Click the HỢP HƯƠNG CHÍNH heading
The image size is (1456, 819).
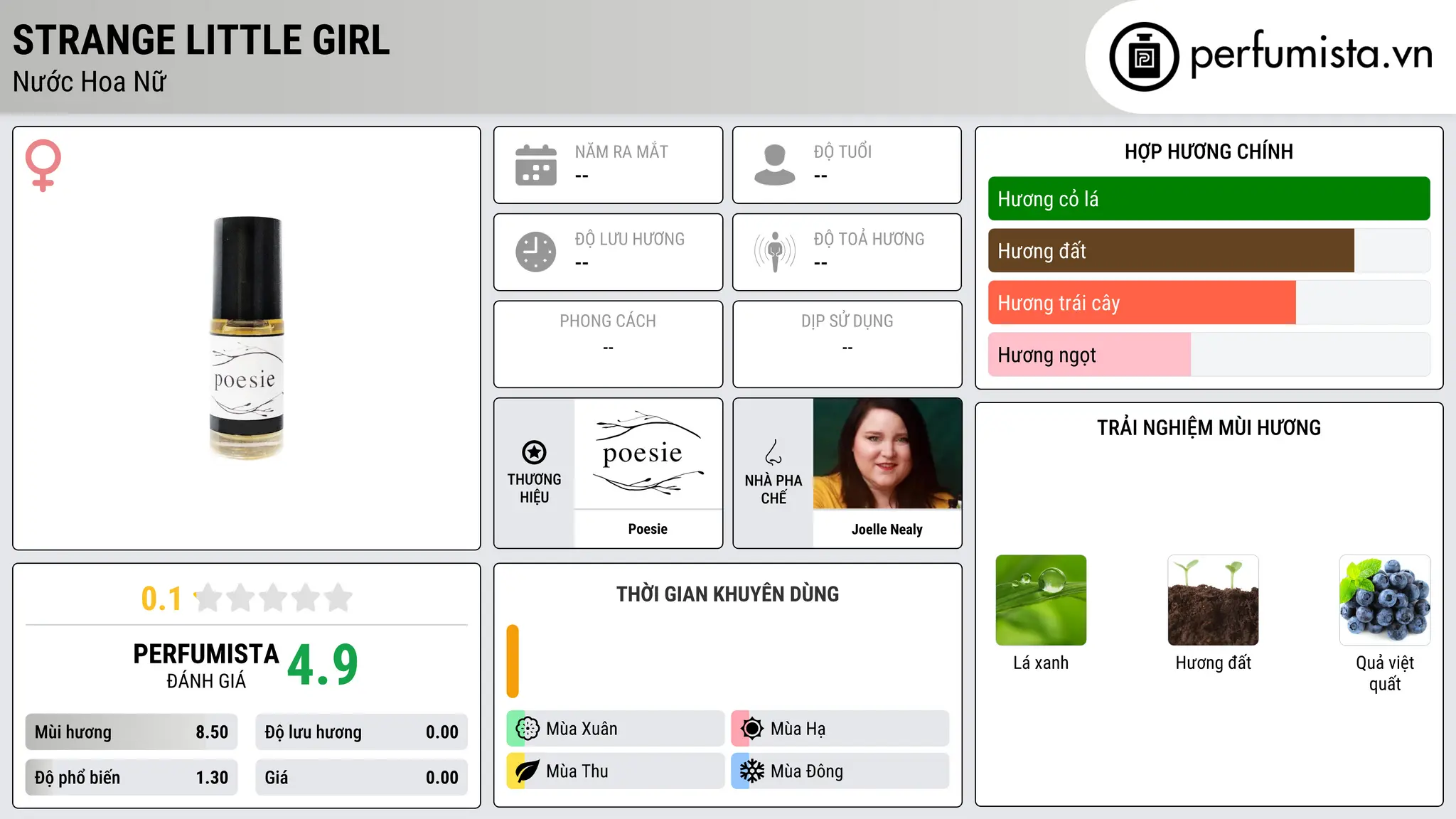1209,151
